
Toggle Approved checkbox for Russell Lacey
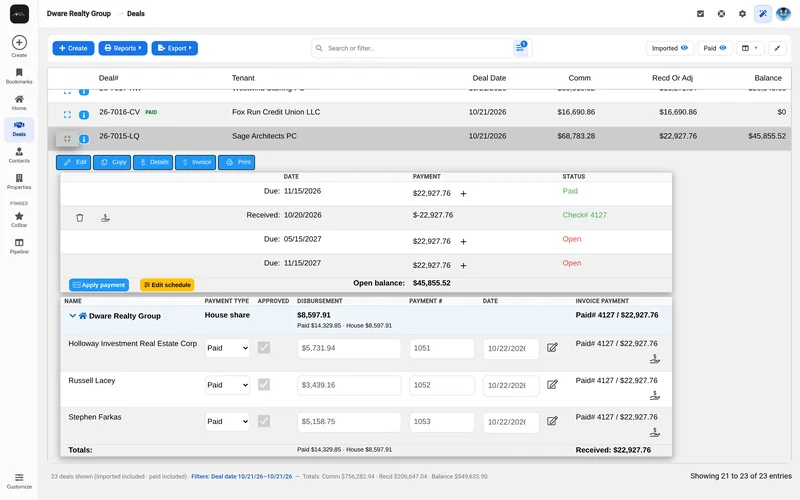click(x=264, y=384)
